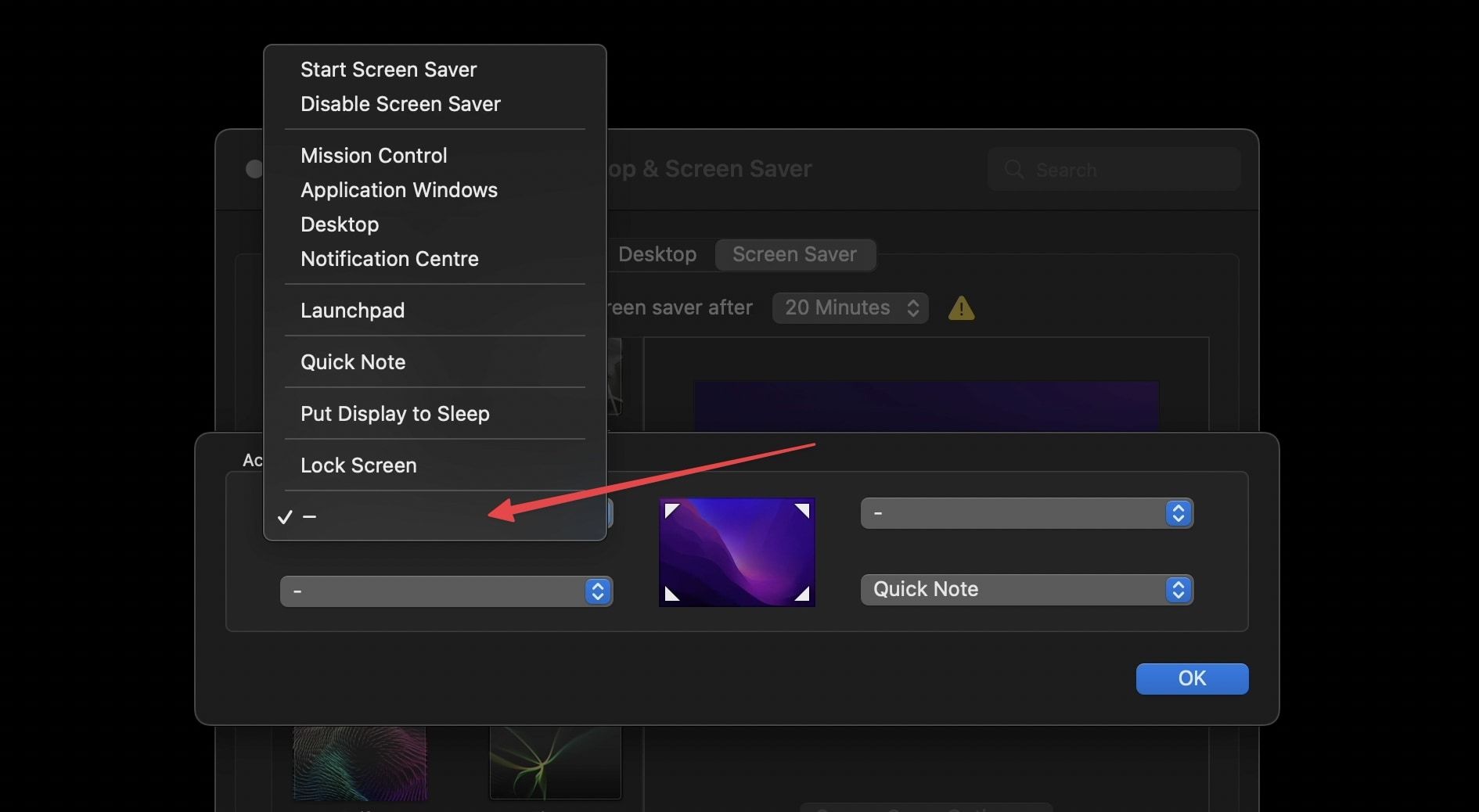Click the yellow warning triangle icon
1479x812 pixels.
(x=961, y=307)
